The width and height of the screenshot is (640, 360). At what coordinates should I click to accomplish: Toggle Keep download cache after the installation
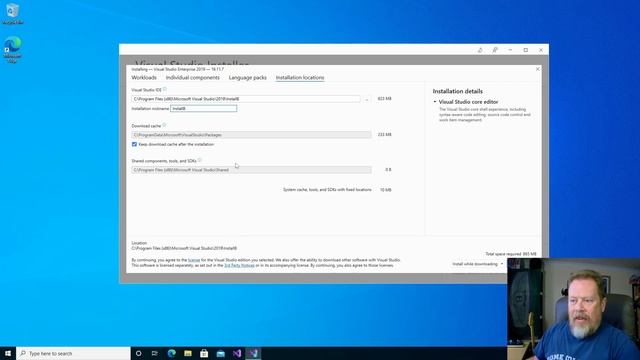134,144
